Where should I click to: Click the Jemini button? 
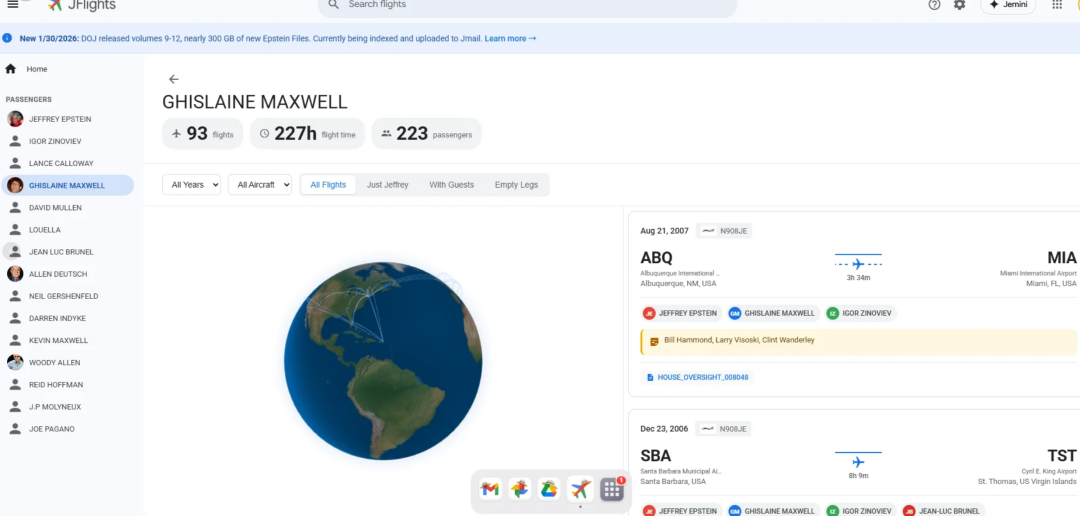pos(1007,5)
